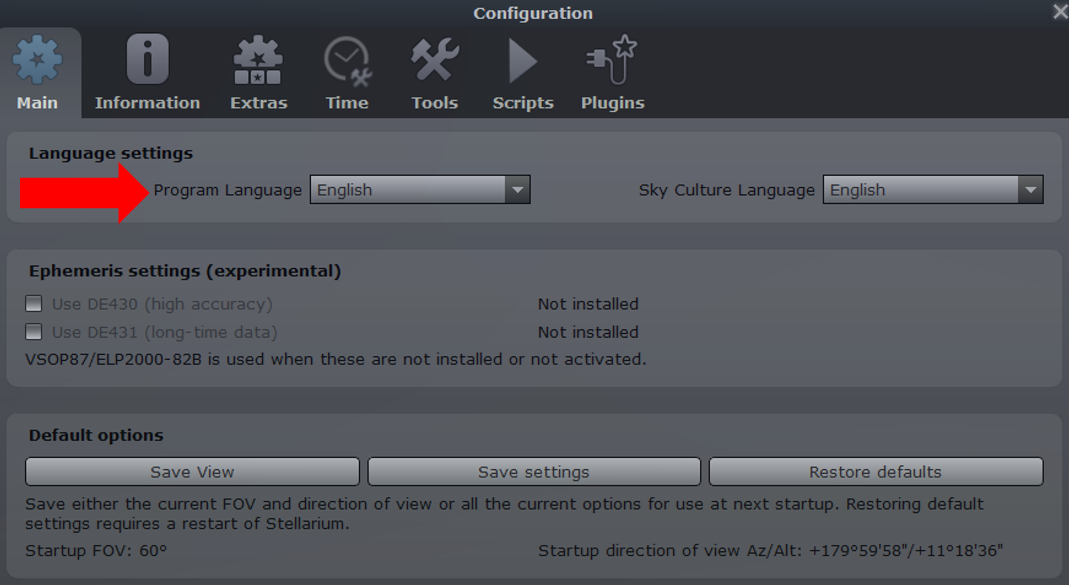Click the Tools wrench-and-hammer icon
Screen dimensions: 1069x585
(x=435, y=60)
